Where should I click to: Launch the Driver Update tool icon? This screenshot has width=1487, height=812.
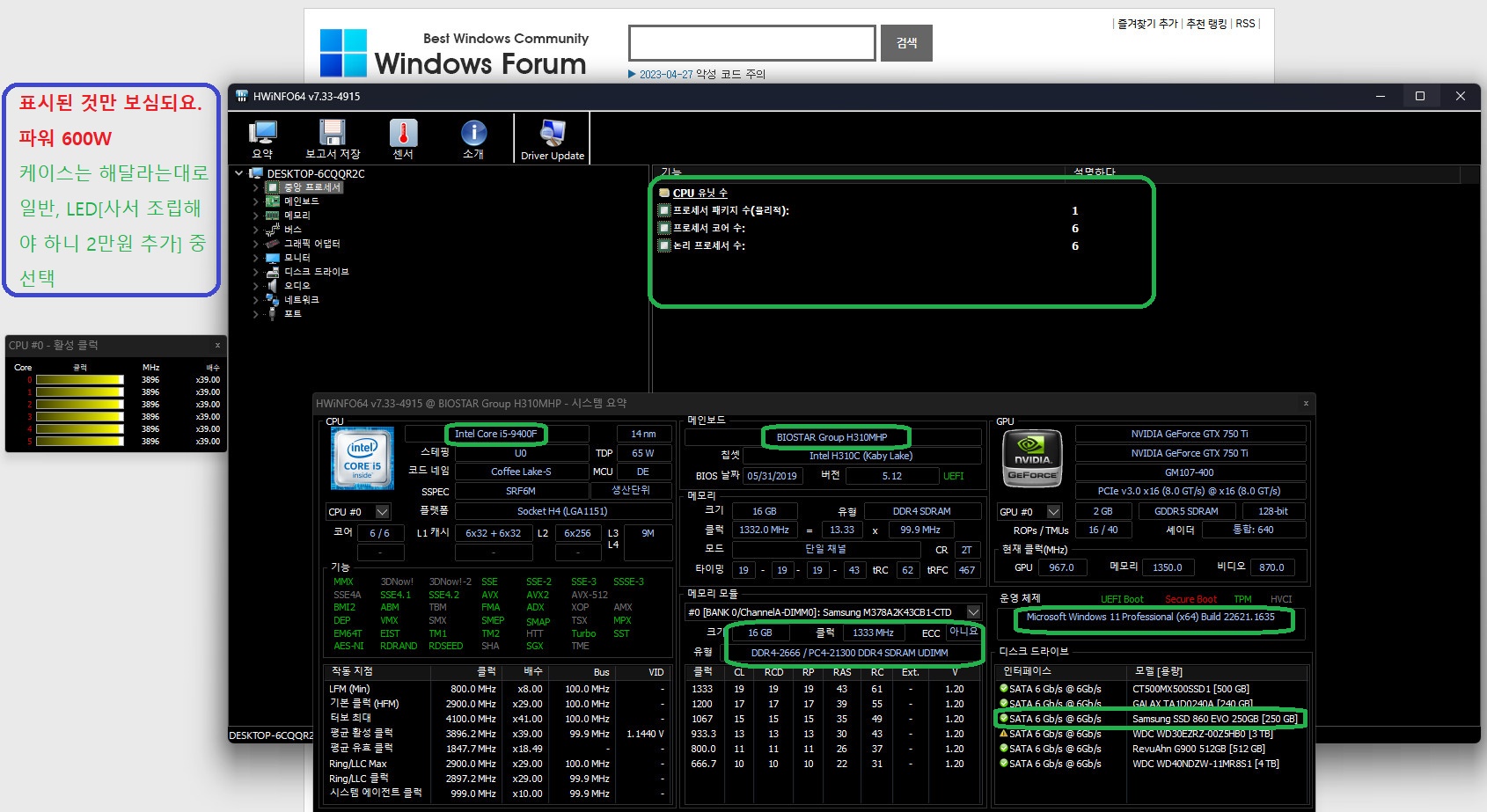coord(553,132)
